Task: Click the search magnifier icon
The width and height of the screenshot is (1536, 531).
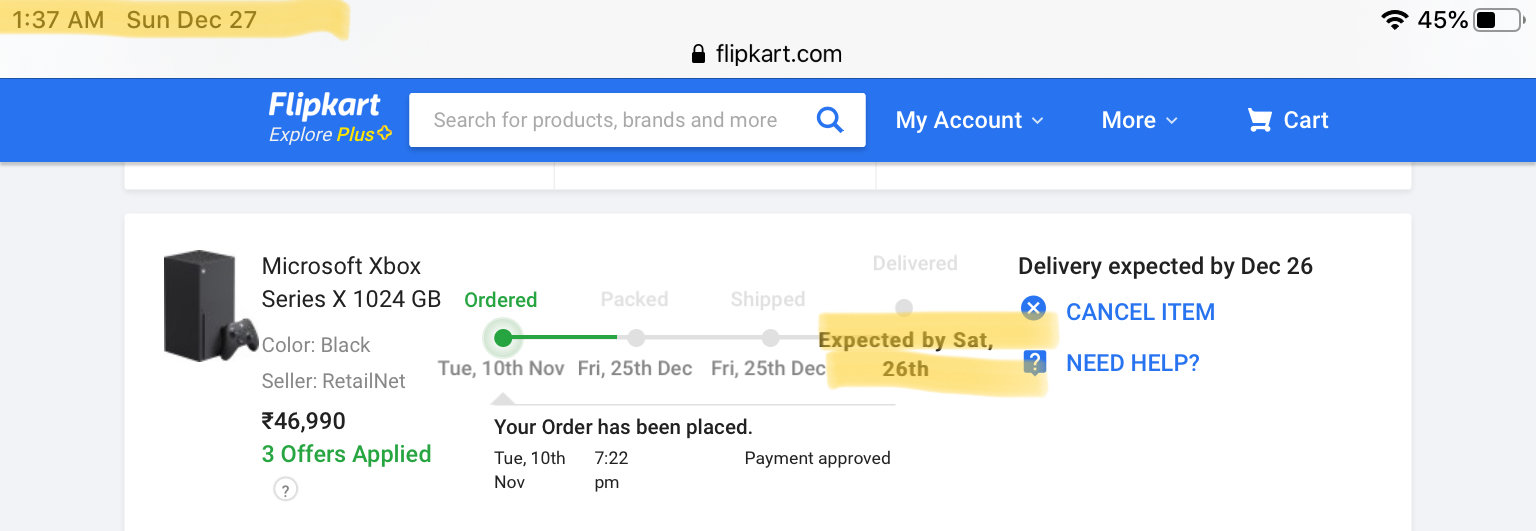Action: (830, 120)
